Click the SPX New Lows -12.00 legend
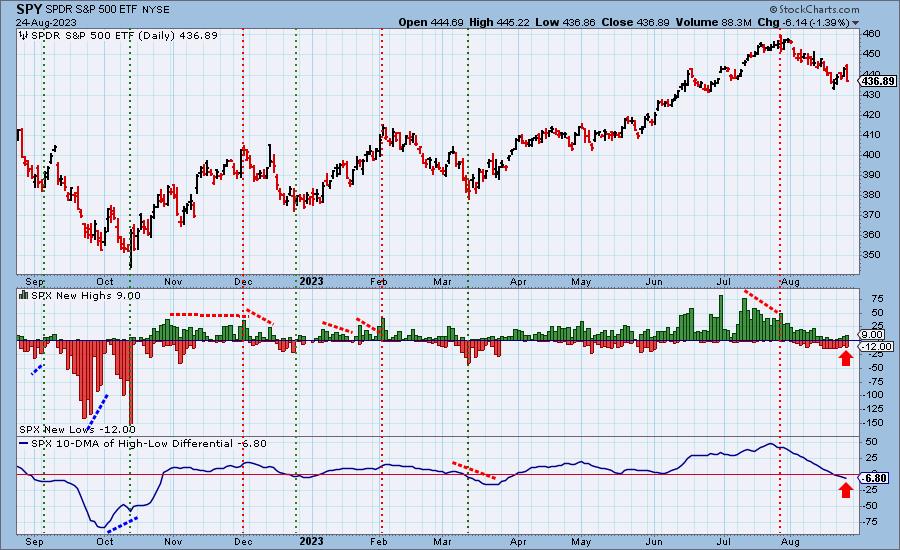The image size is (900, 550). tap(77, 429)
